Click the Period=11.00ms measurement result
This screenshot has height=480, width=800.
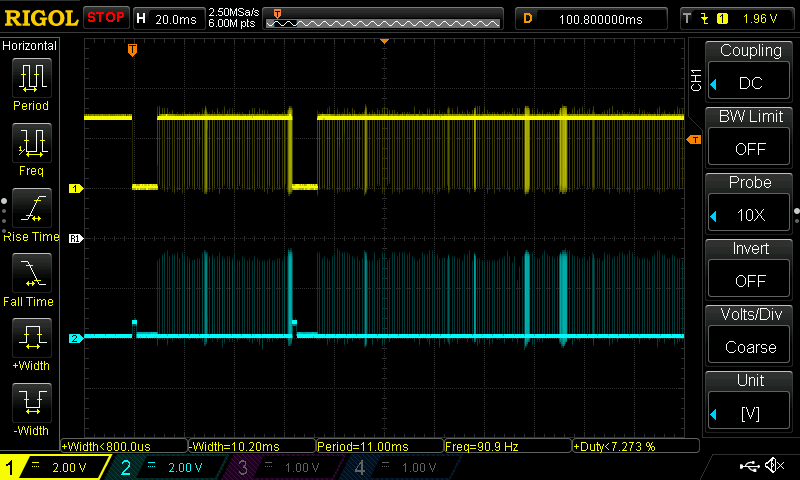pyautogui.click(x=380, y=446)
